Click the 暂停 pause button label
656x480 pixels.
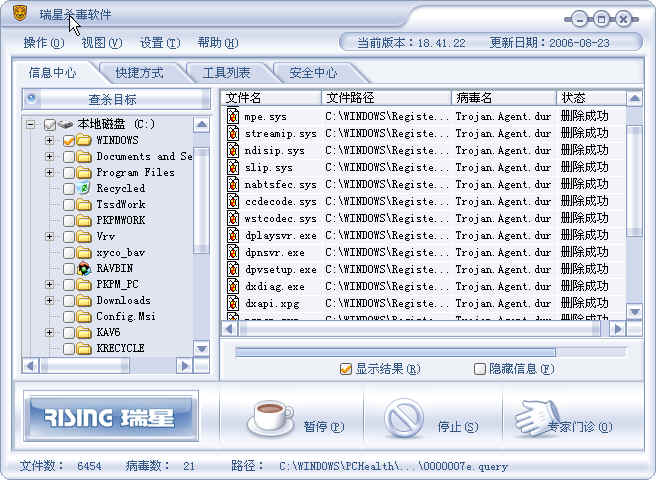pos(323,426)
